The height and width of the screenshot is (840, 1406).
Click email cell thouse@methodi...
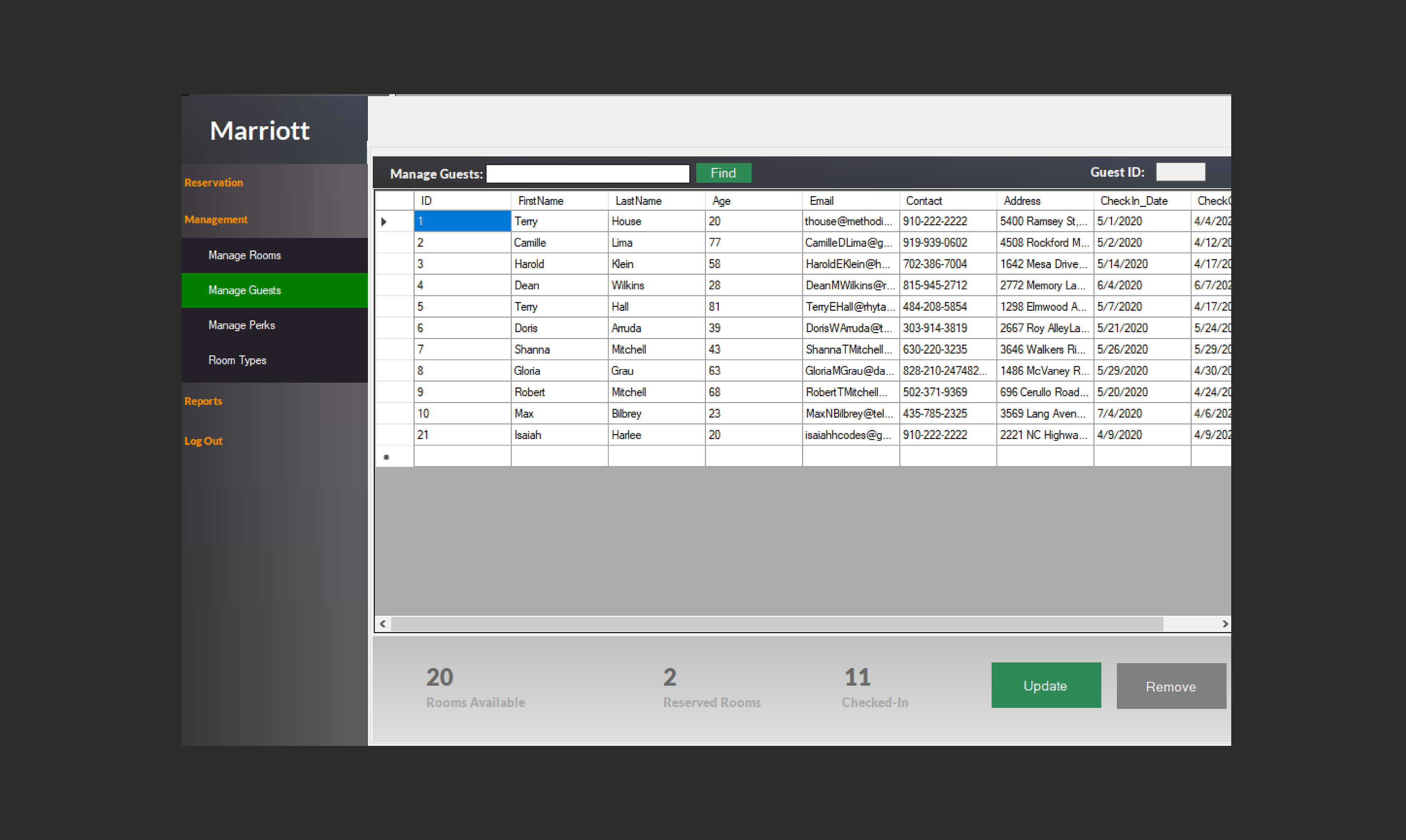(x=851, y=221)
